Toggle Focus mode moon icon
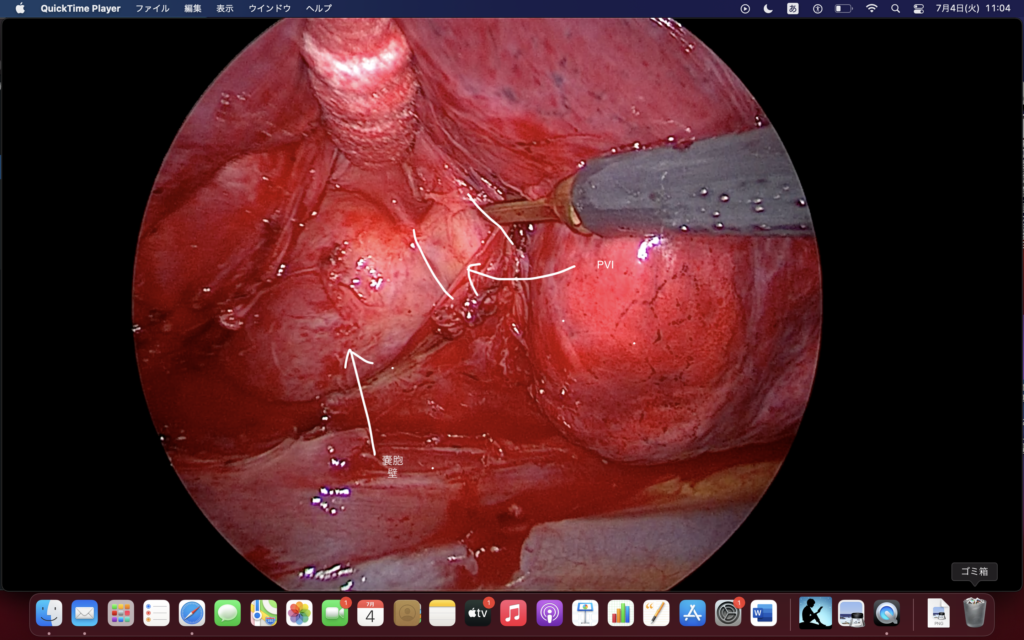The width and height of the screenshot is (1024, 640). point(768,8)
